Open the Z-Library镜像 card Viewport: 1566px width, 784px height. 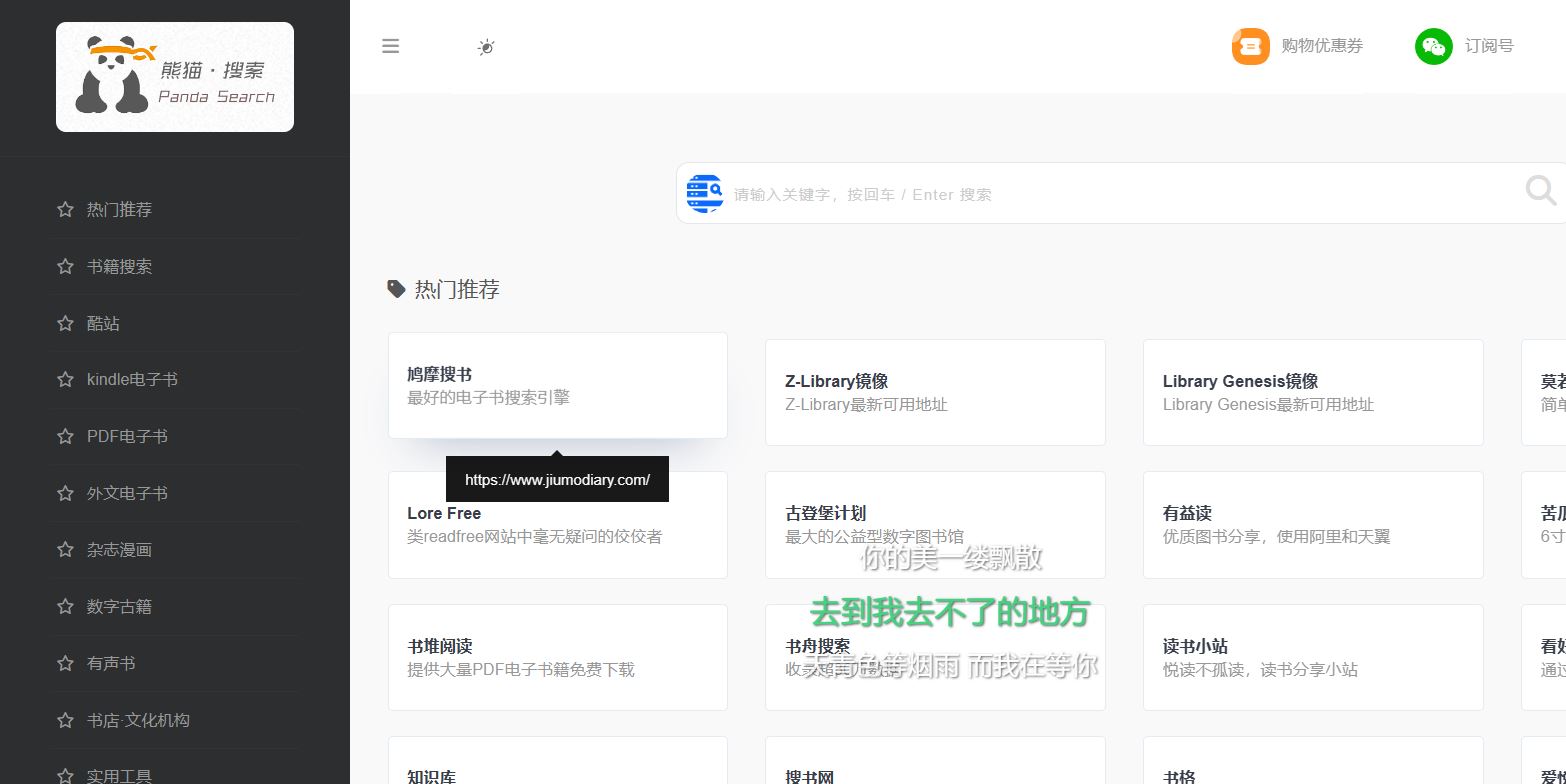(x=935, y=392)
